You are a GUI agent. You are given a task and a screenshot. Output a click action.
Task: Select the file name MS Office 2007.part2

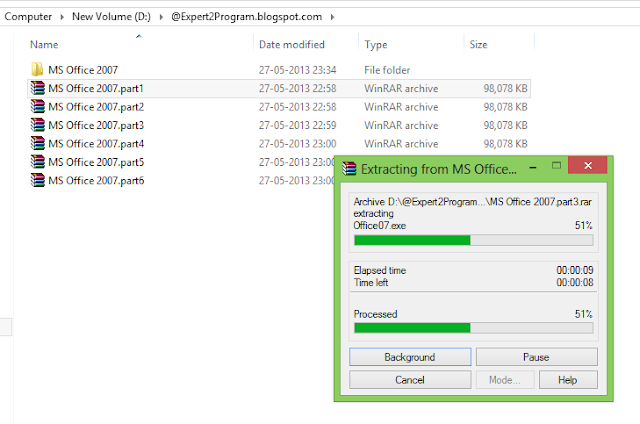[96, 107]
